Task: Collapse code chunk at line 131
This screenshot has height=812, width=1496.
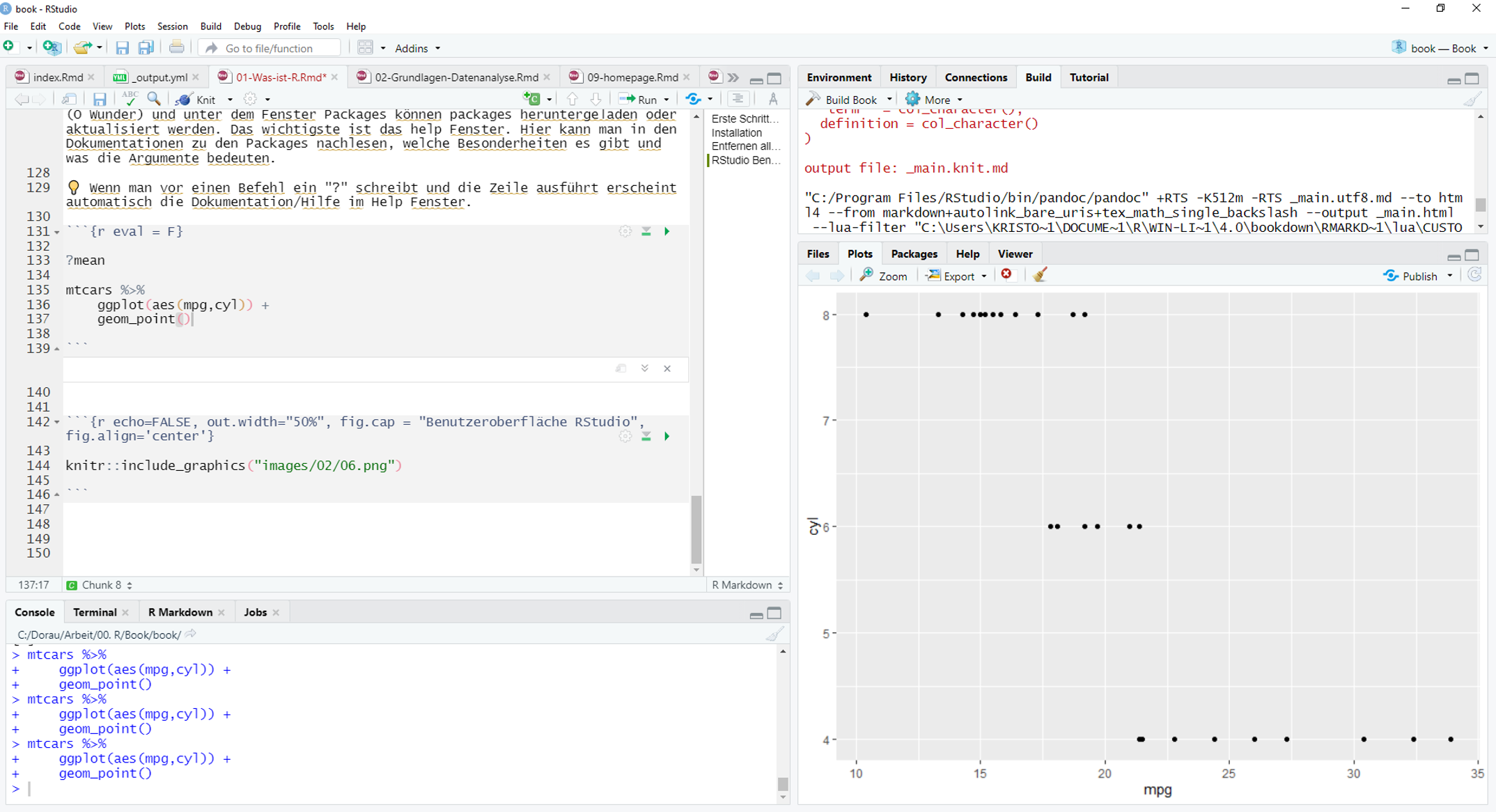Action: [57, 232]
